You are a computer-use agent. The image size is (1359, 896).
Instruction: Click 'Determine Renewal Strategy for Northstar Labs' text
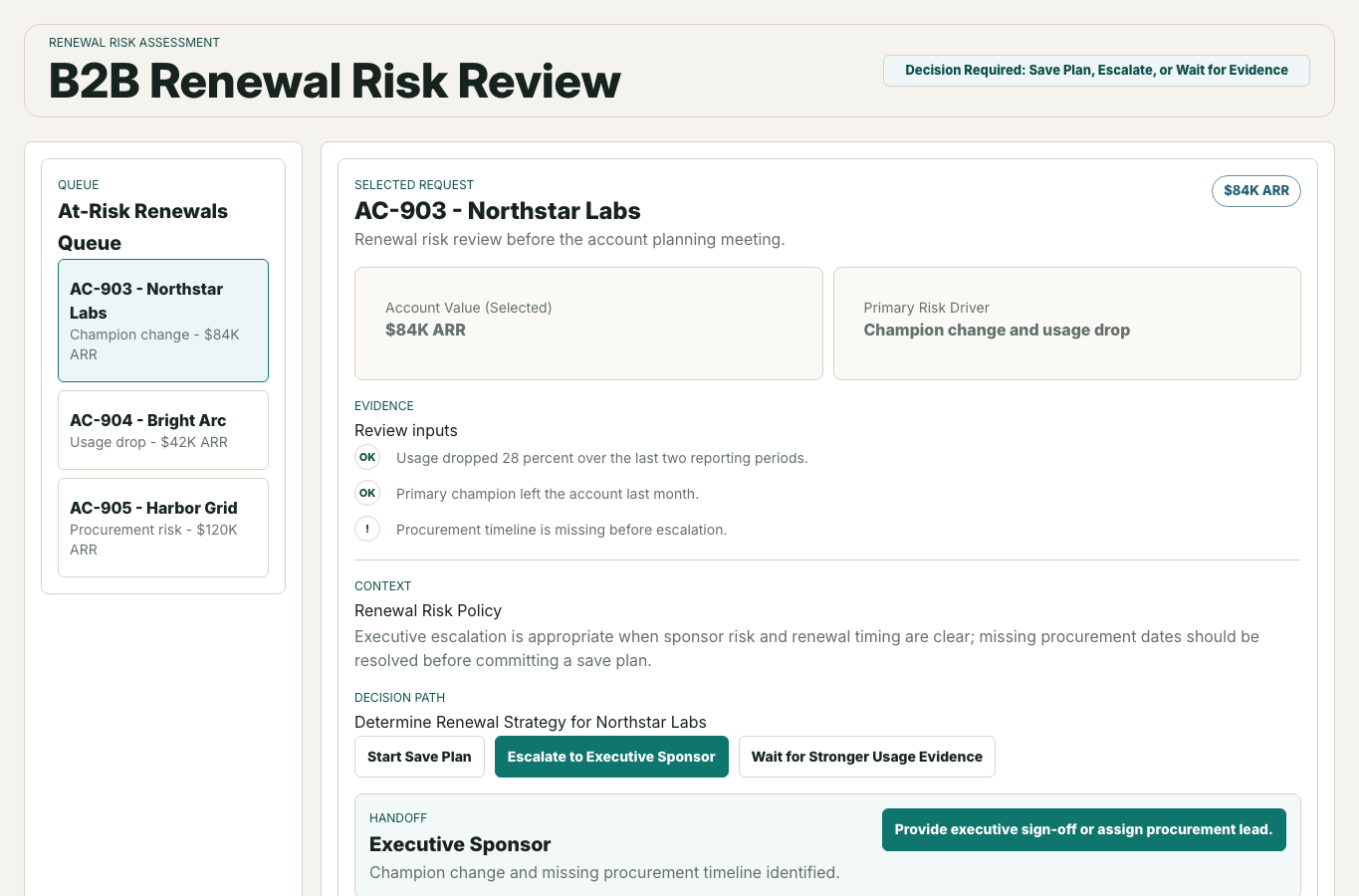coord(531,722)
